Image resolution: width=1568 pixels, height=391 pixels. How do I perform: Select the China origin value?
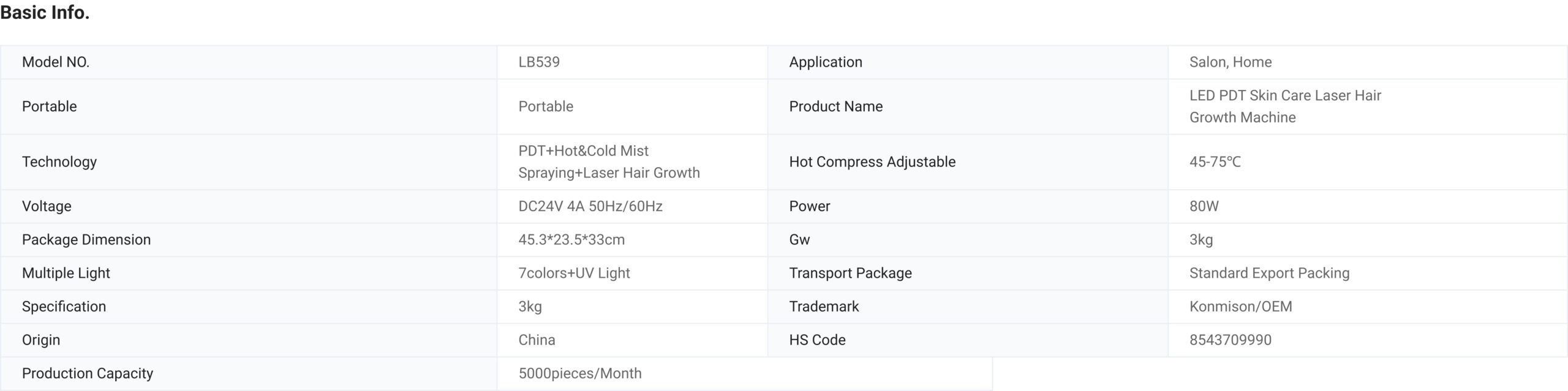(x=537, y=340)
